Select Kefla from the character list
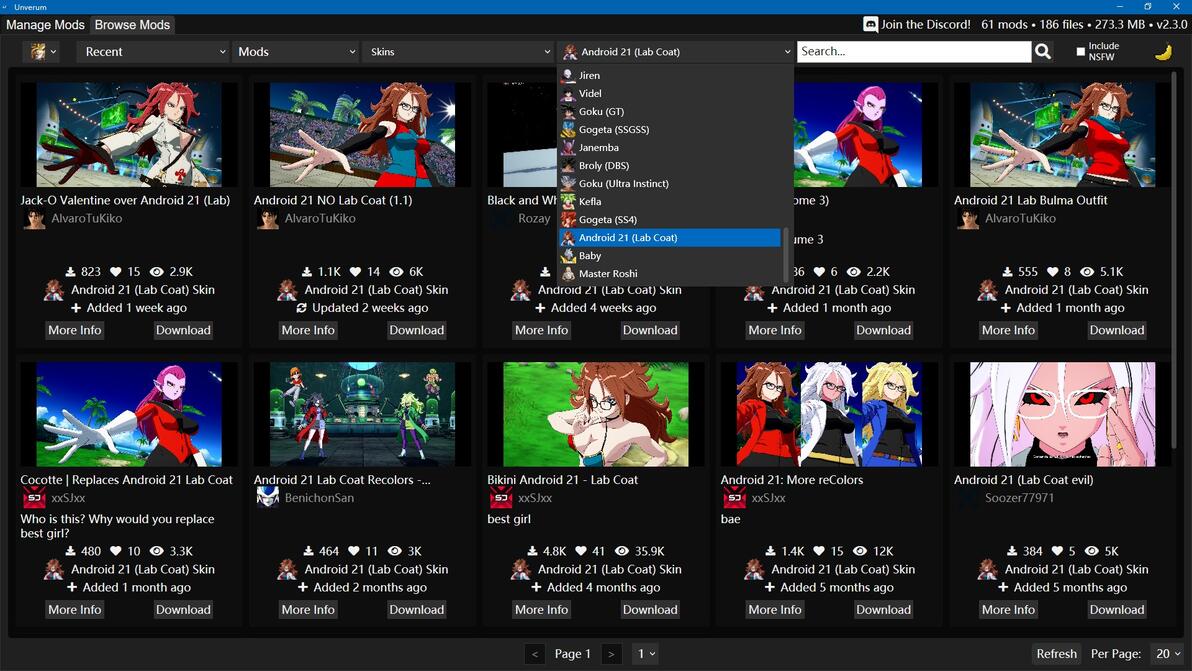Viewport: 1192px width, 671px height. point(670,201)
